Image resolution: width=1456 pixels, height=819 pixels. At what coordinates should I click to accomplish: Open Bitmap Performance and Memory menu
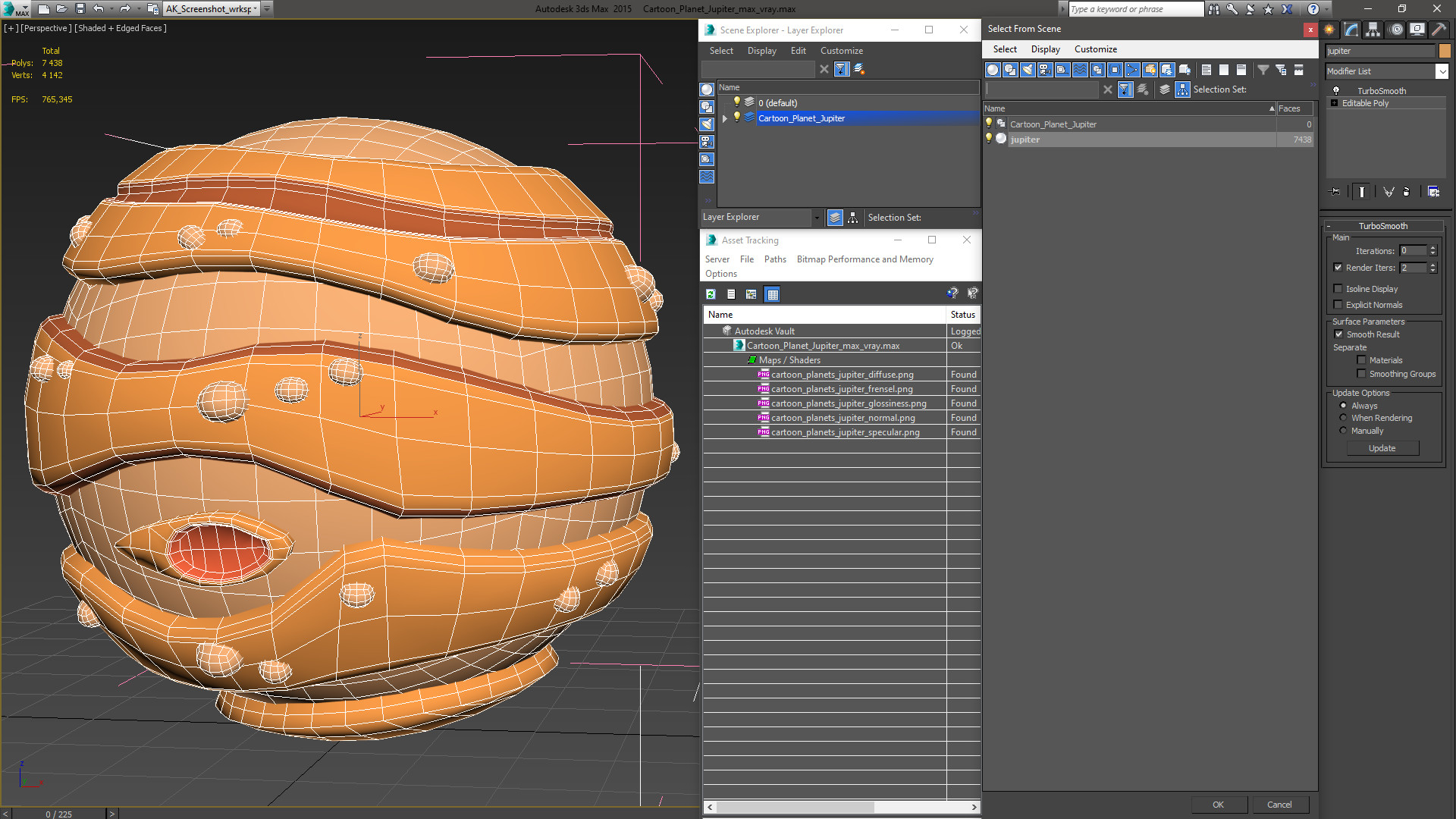[864, 259]
